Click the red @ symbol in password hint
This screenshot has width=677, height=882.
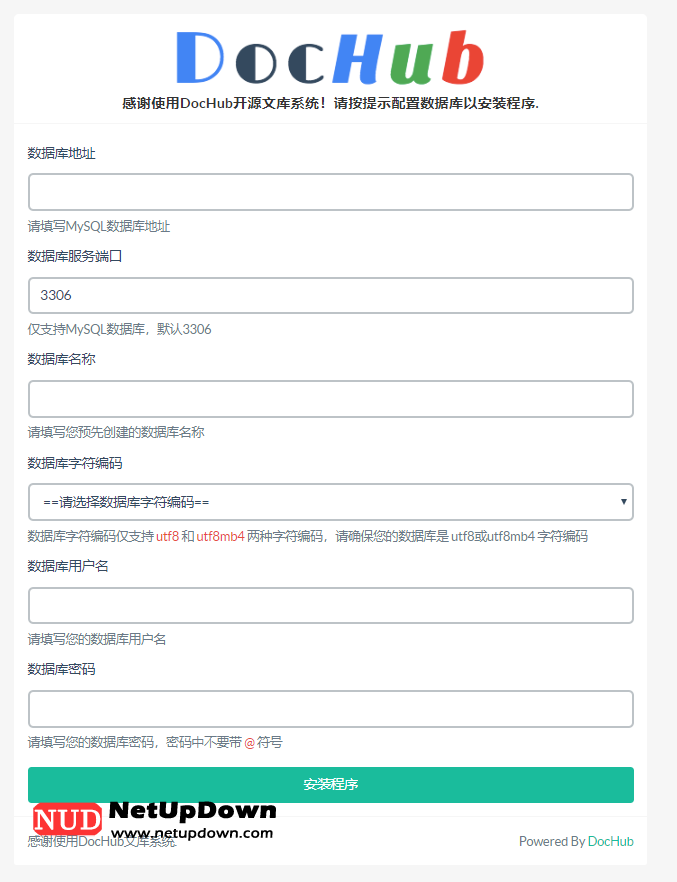250,742
